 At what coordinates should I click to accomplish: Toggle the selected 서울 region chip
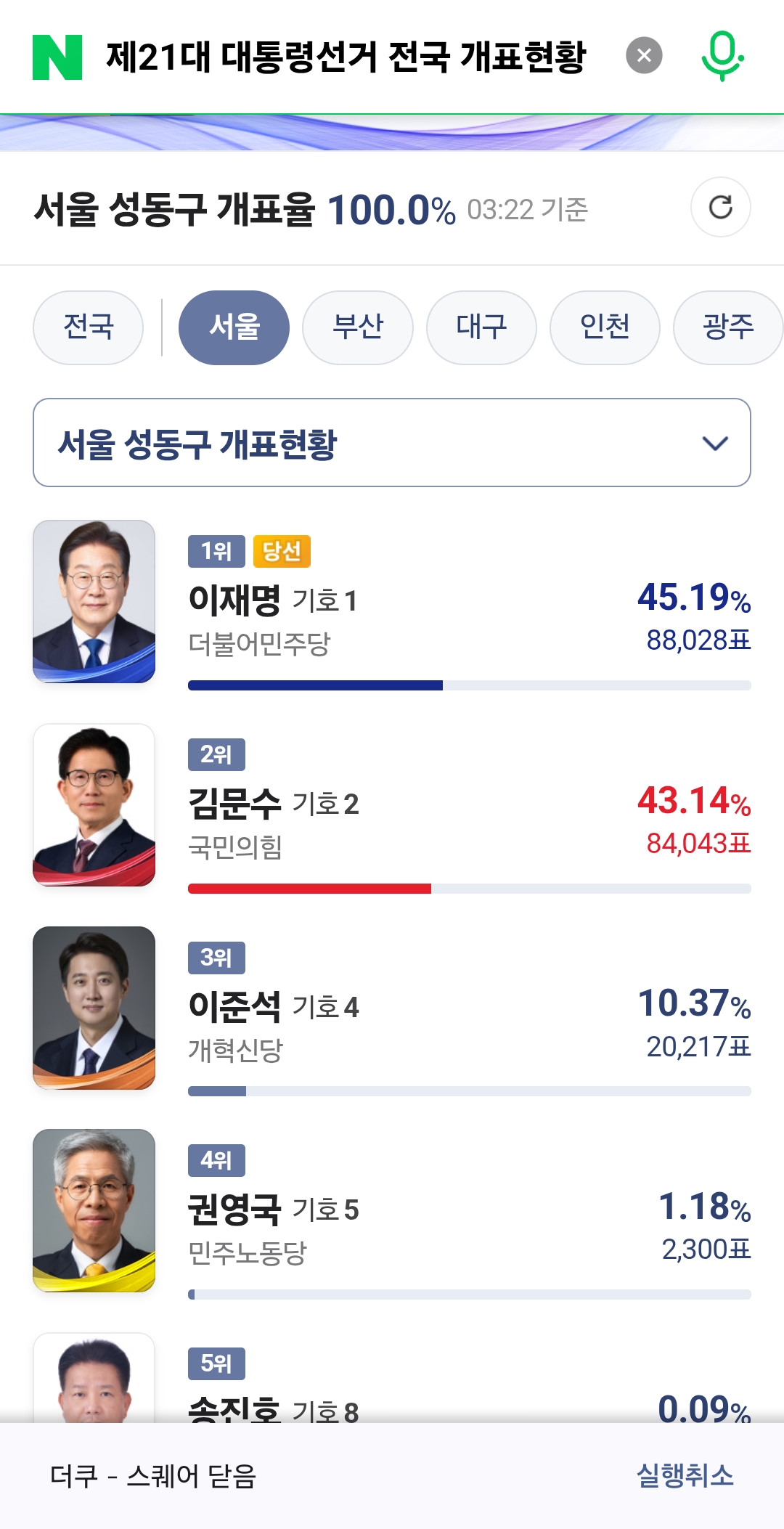[x=234, y=327]
